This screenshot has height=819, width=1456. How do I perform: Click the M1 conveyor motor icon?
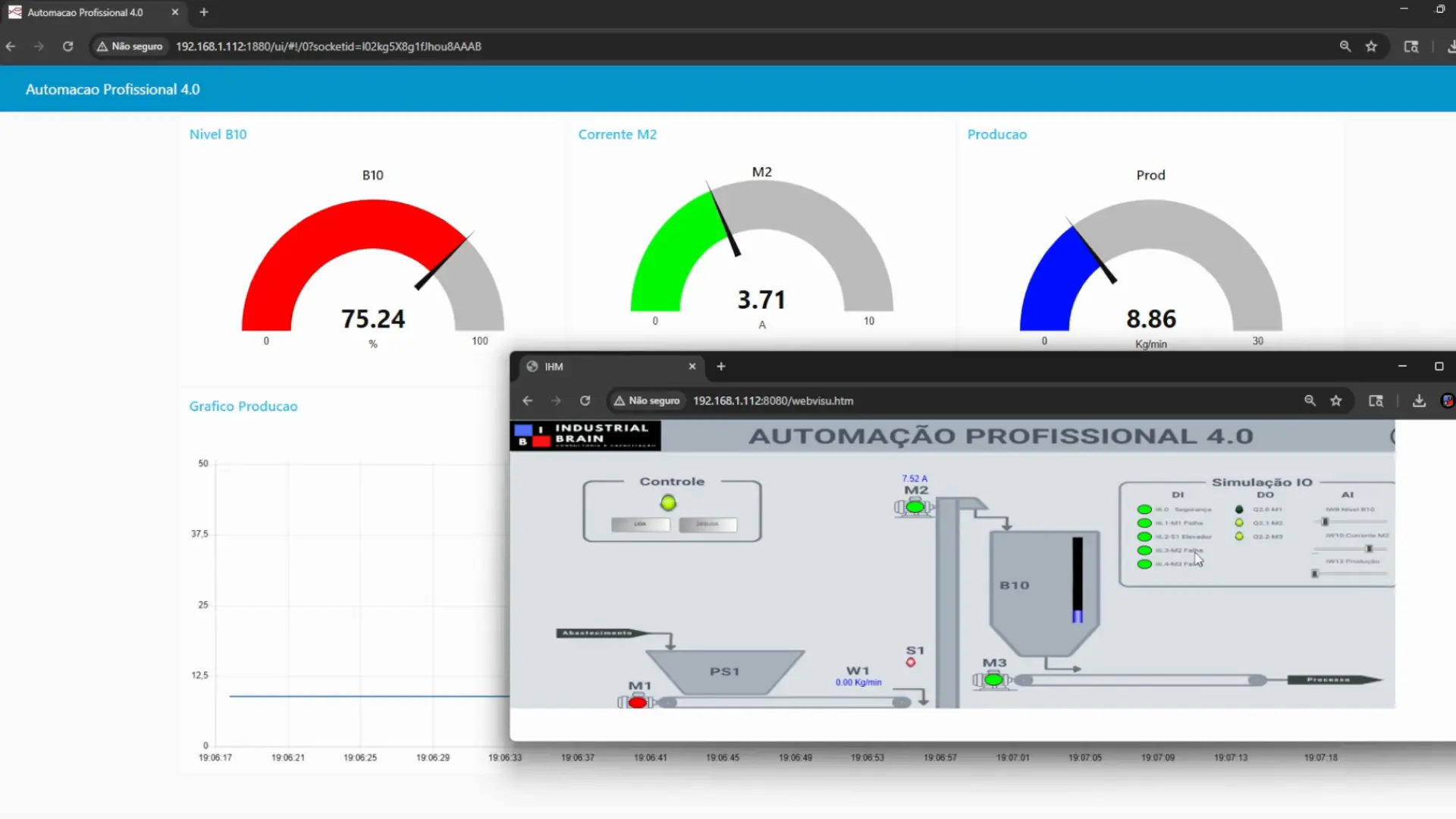coord(638,703)
